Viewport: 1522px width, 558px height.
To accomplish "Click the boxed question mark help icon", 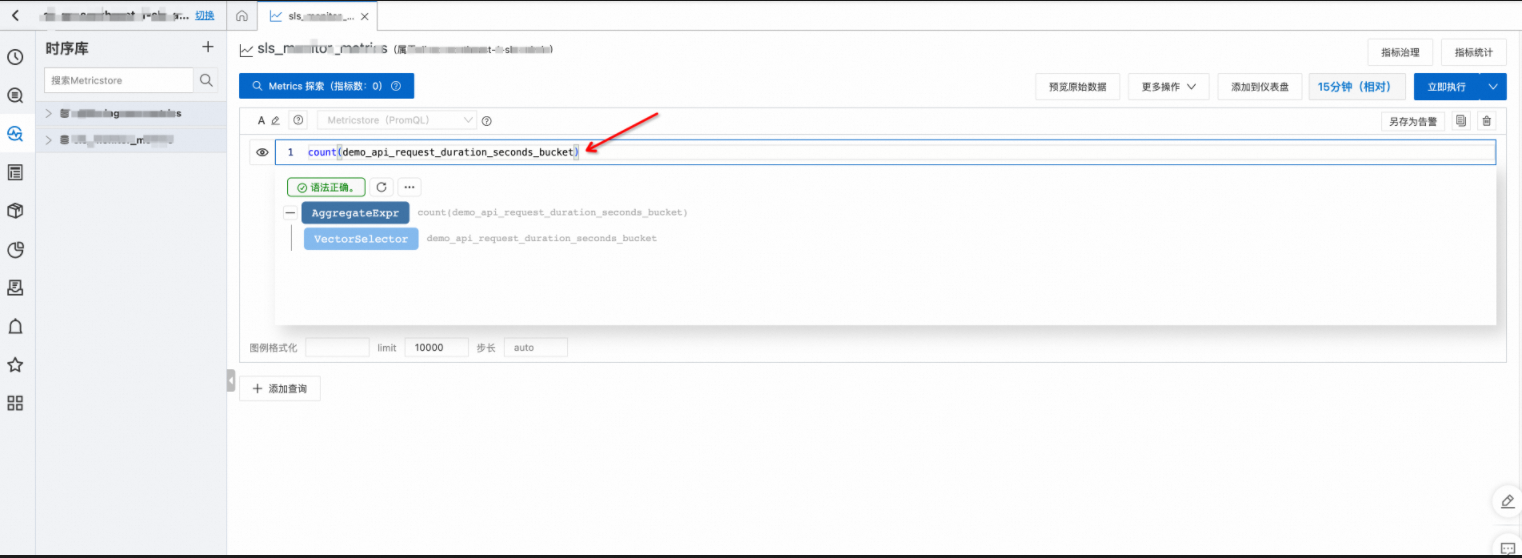I will [297, 121].
